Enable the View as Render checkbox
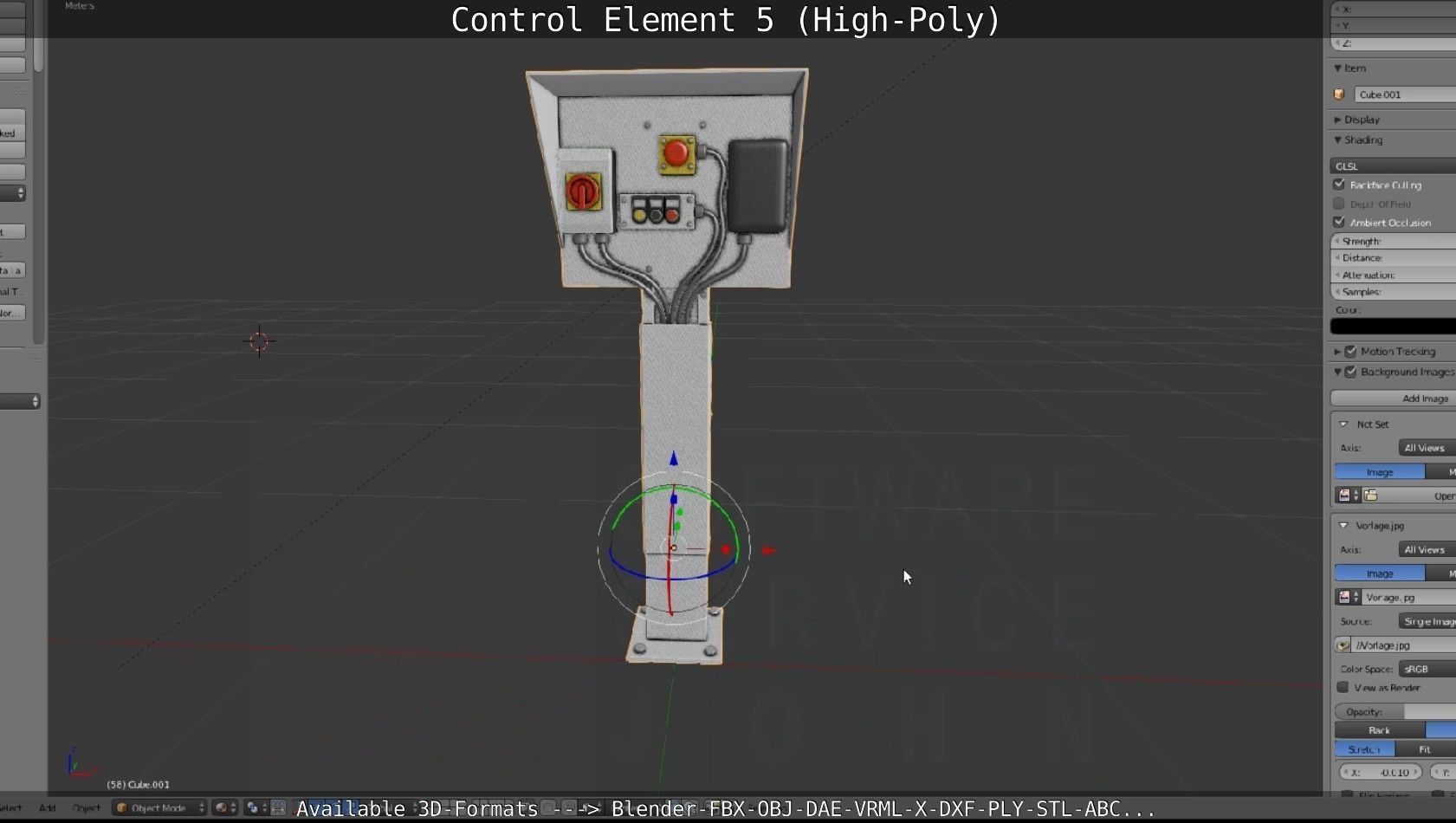This screenshot has width=1456, height=823. (1343, 687)
